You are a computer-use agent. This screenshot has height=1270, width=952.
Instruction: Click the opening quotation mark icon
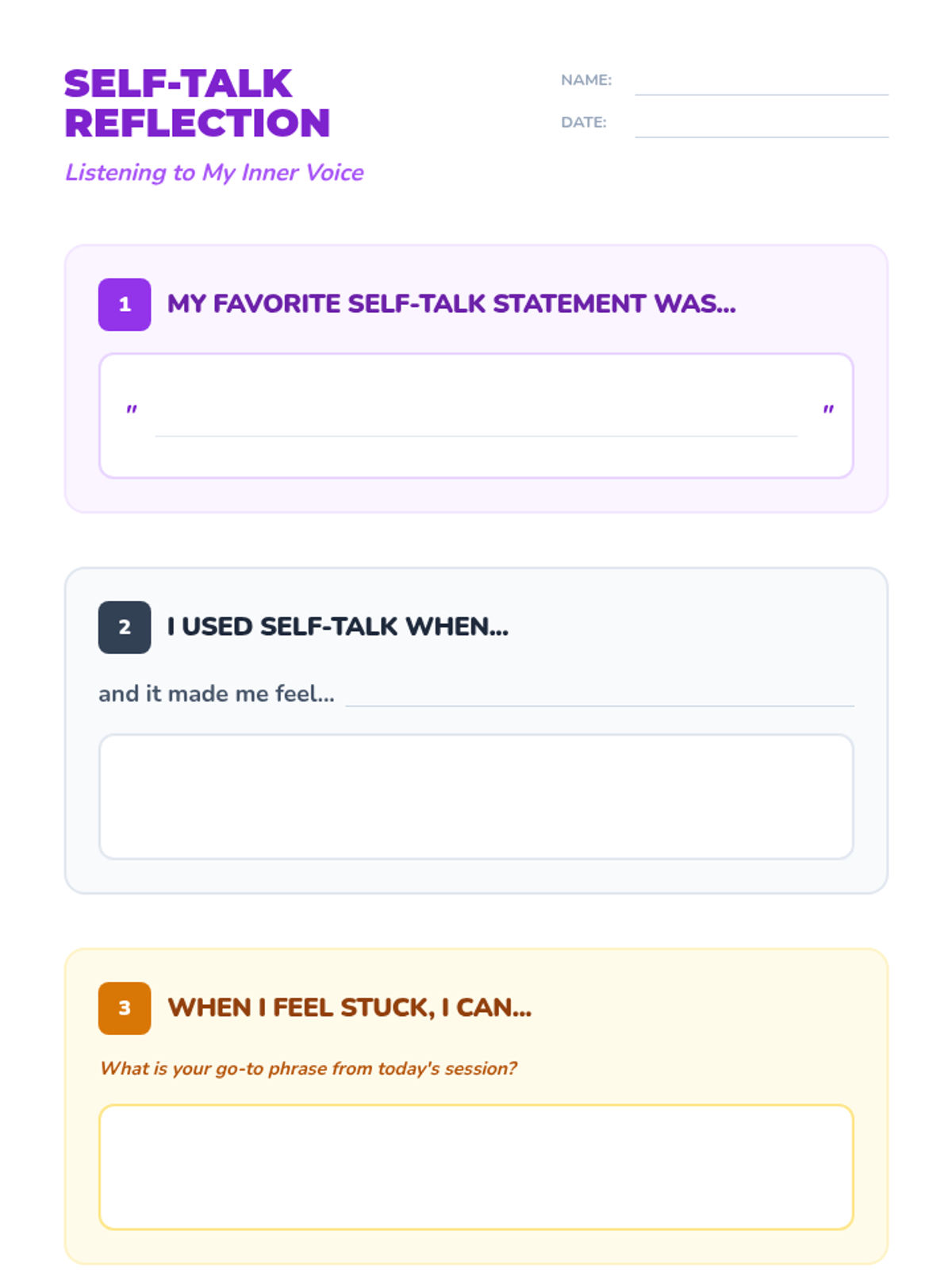(132, 410)
